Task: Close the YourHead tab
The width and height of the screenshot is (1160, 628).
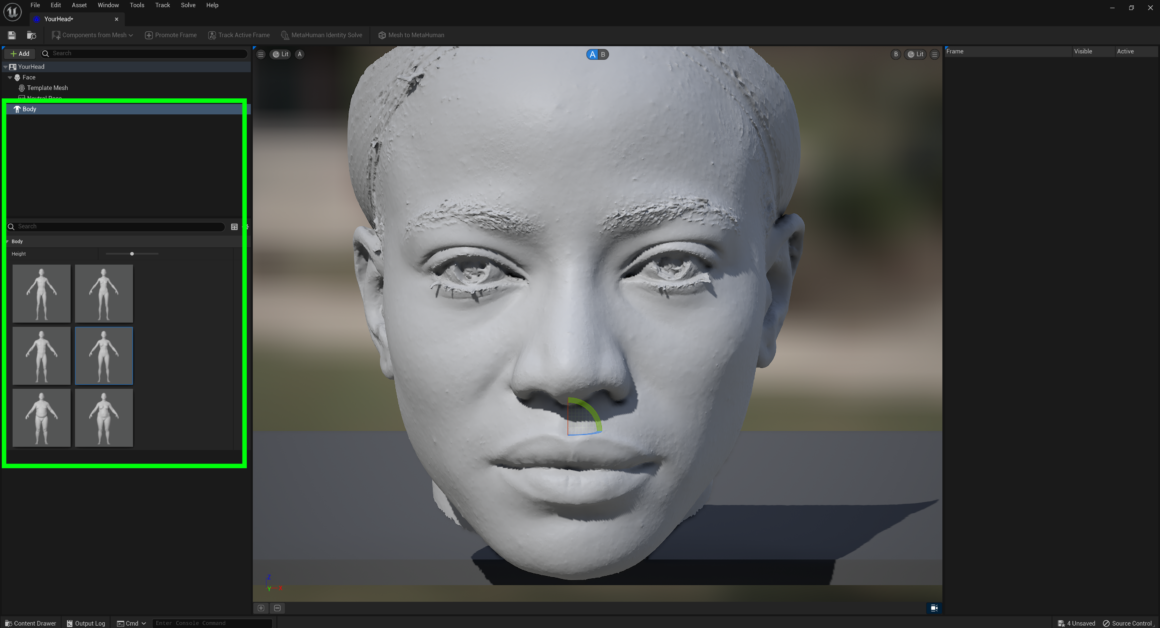Action: click(116, 19)
